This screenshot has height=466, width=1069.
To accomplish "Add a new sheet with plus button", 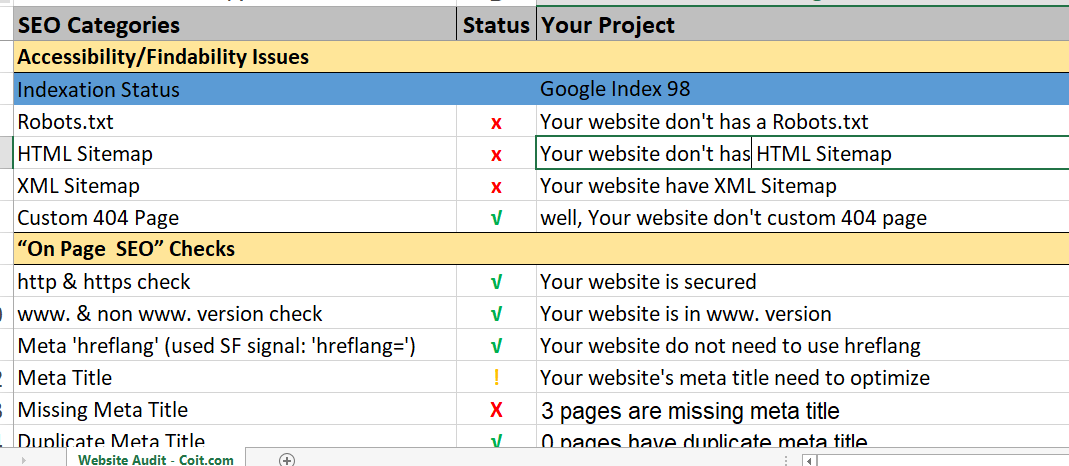I will pos(287,459).
